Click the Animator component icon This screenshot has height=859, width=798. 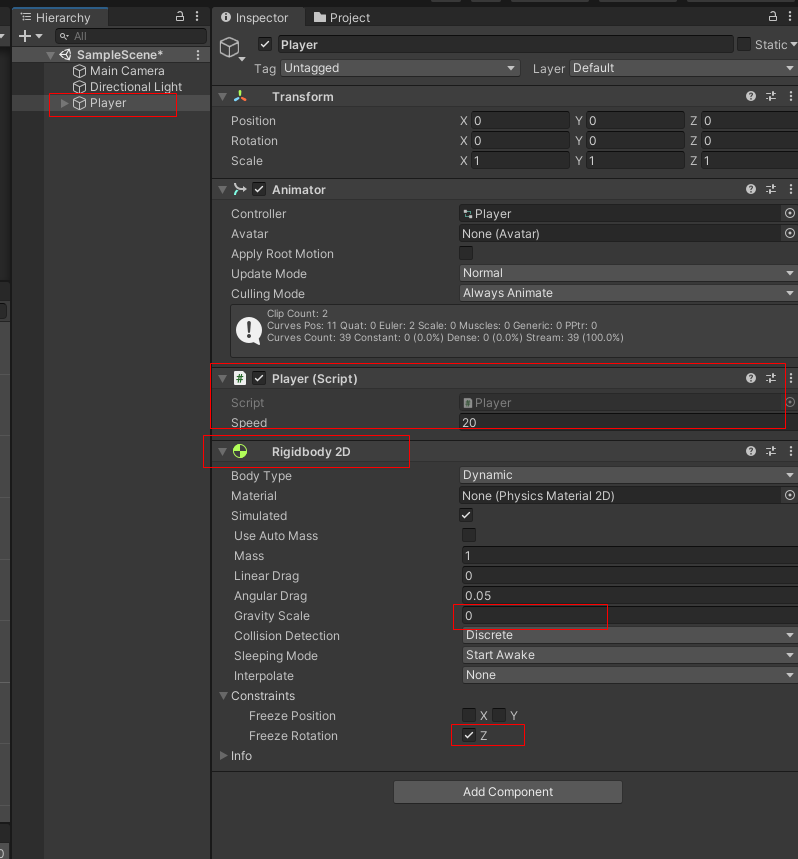pyautogui.click(x=240, y=190)
